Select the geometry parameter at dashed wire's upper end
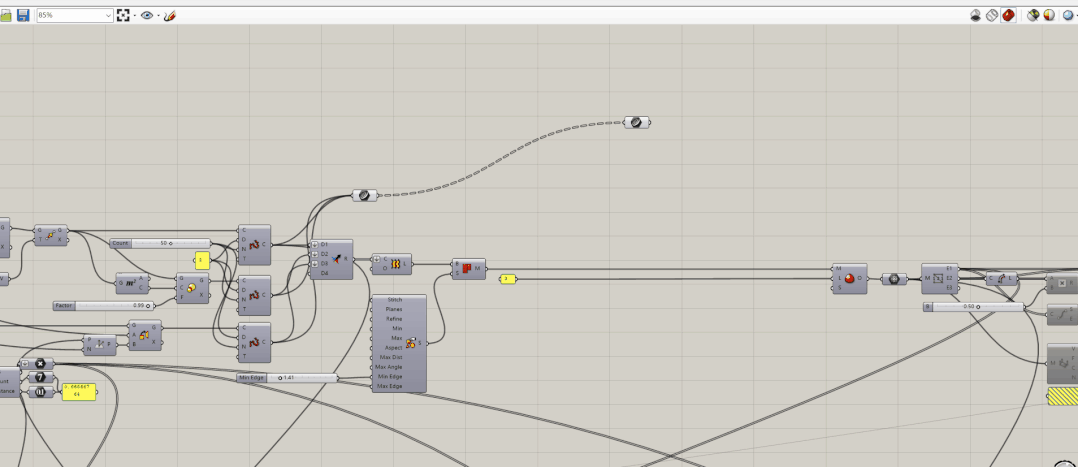Screen dimensions: 1078x467 pos(637,122)
